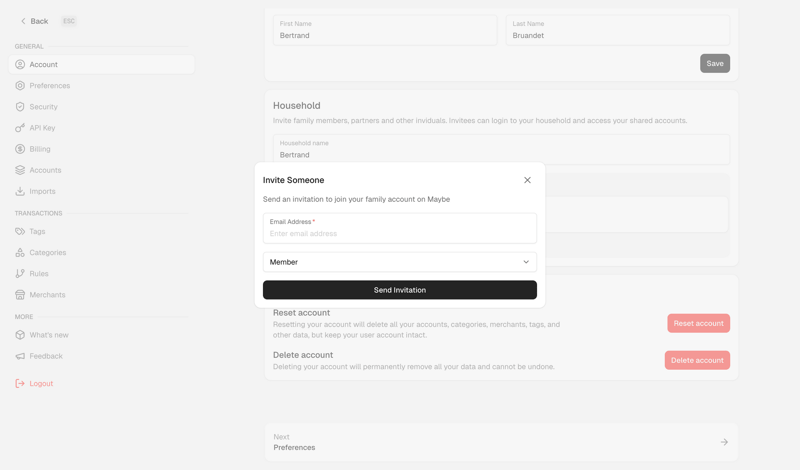Select Account in the sidebar
Image resolution: width=800 pixels, height=470 pixels.
[102, 64]
